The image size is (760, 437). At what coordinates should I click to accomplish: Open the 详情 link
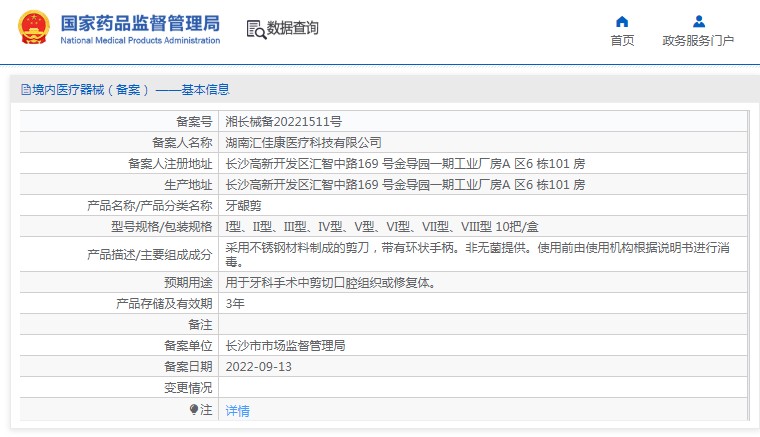(x=238, y=411)
